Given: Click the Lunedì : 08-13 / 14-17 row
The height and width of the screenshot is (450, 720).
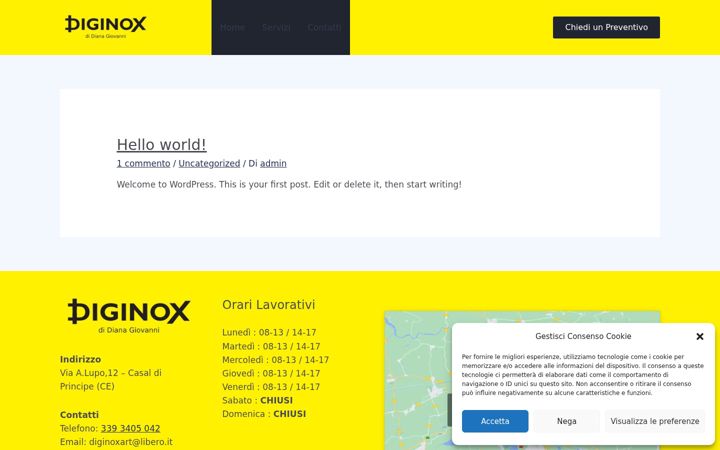Looking at the screenshot, I should tap(269, 332).
